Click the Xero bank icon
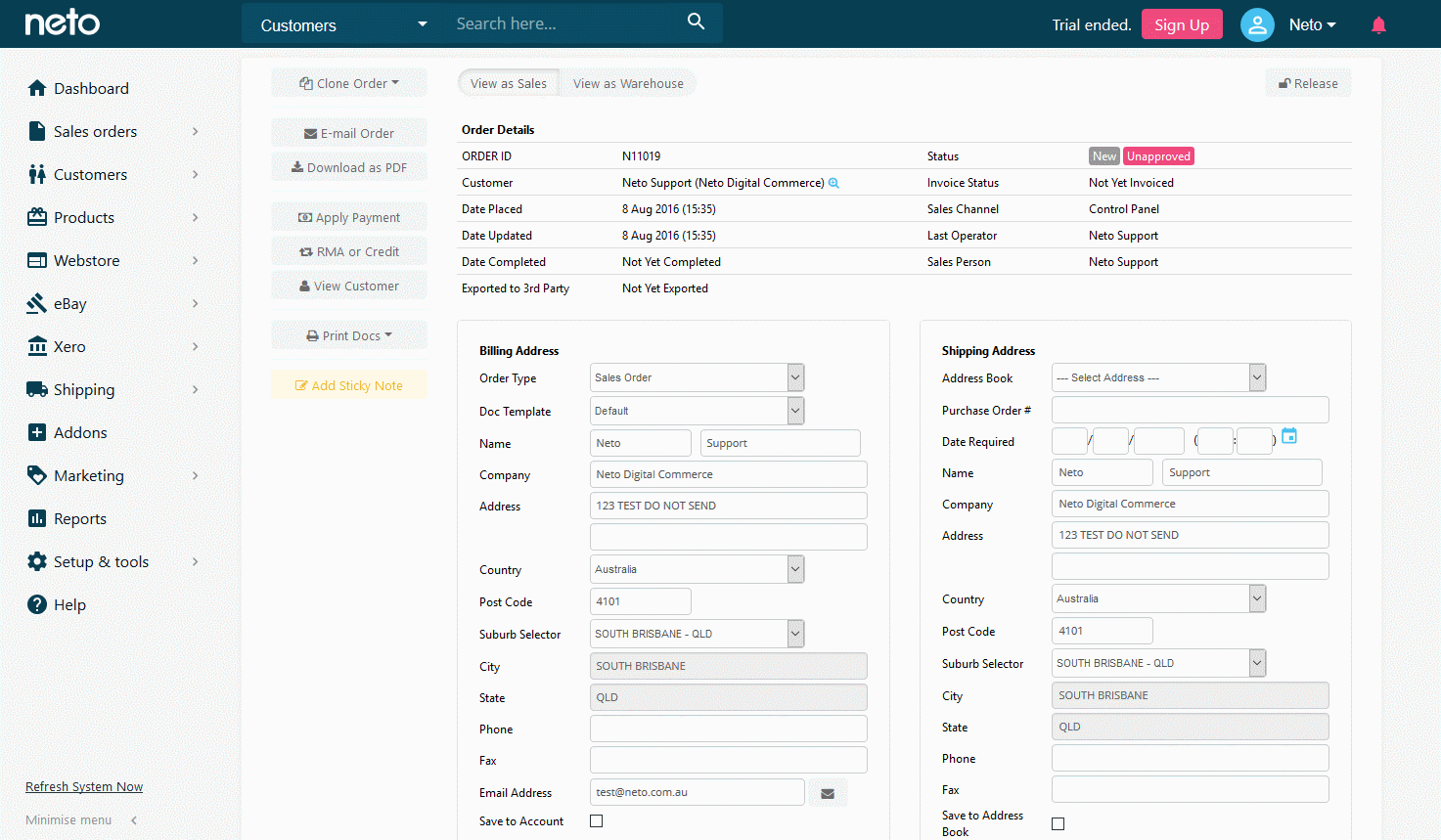This screenshot has width=1441, height=840. click(37, 346)
